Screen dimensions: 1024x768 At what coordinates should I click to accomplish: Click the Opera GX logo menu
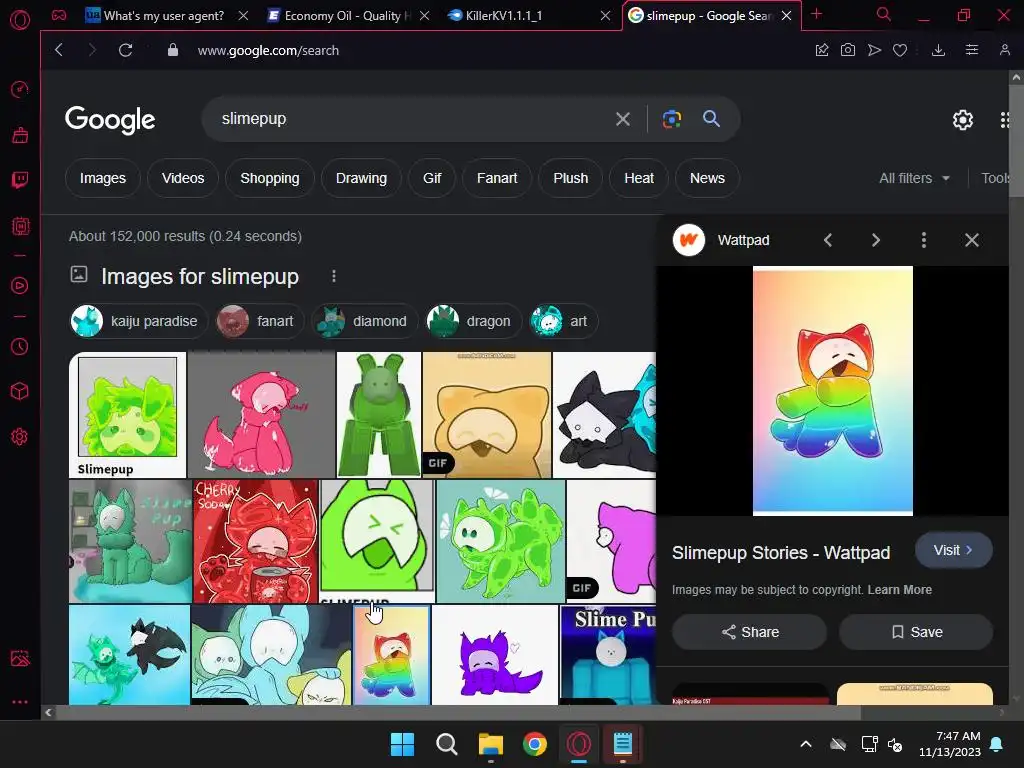[20, 20]
